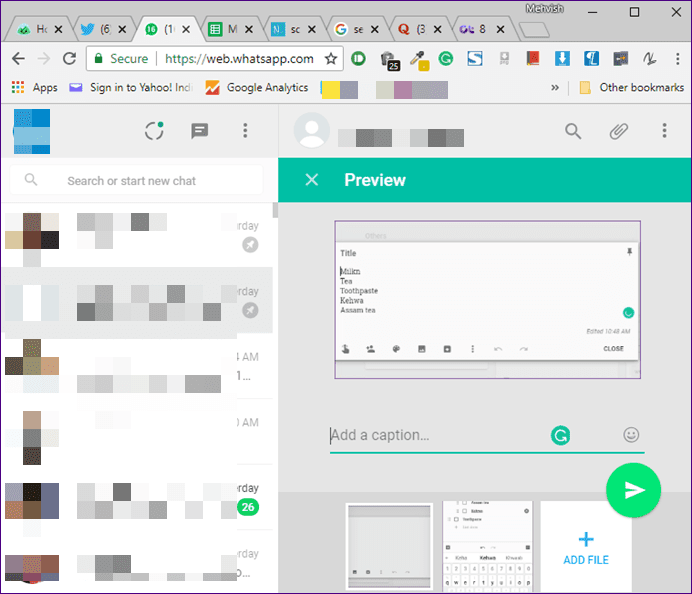The image size is (692, 594).
Task: Click Chrome back arrow
Action: 19,58
